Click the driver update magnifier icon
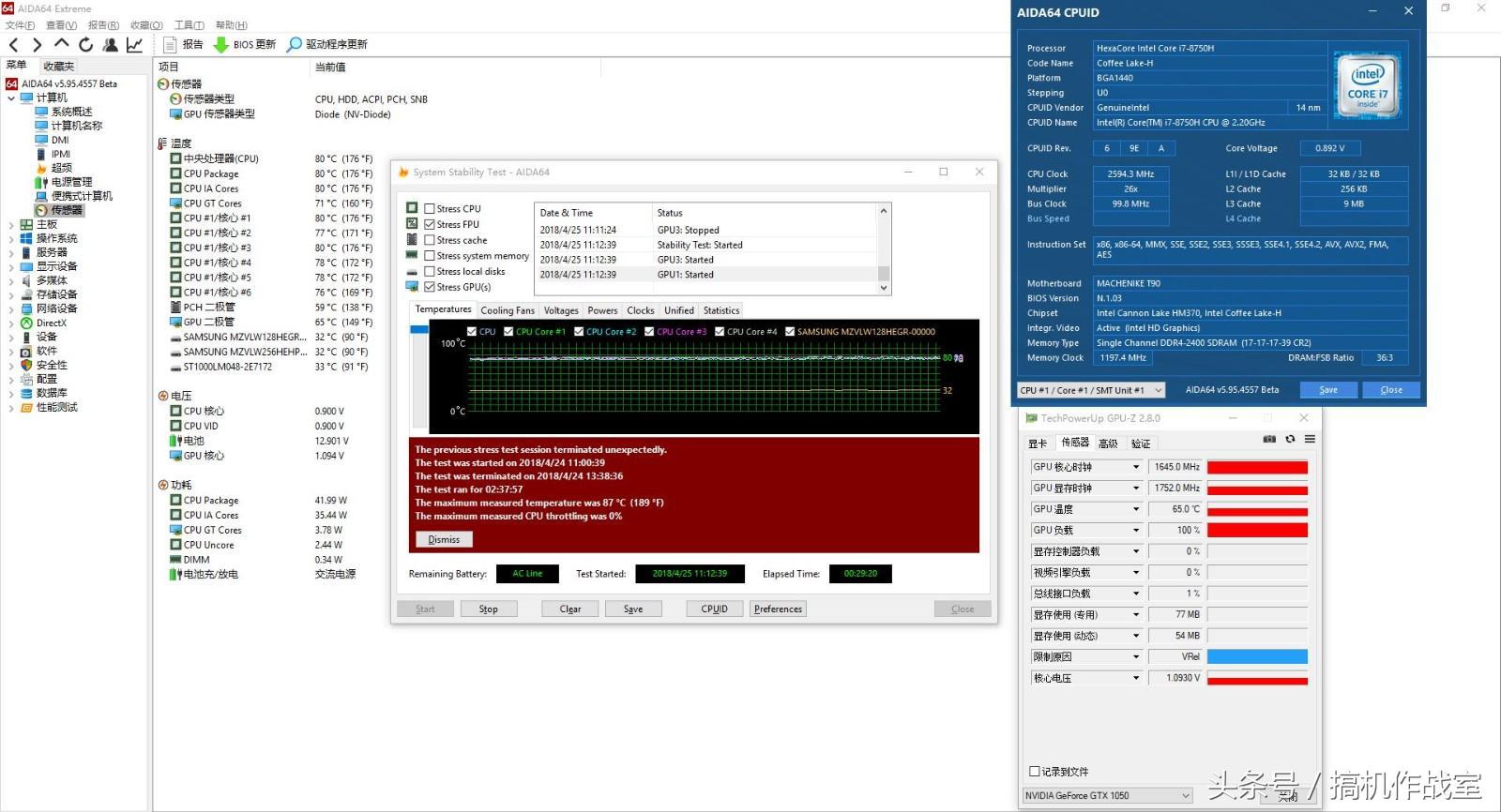Image resolution: width=1501 pixels, height=812 pixels. (x=295, y=44)
